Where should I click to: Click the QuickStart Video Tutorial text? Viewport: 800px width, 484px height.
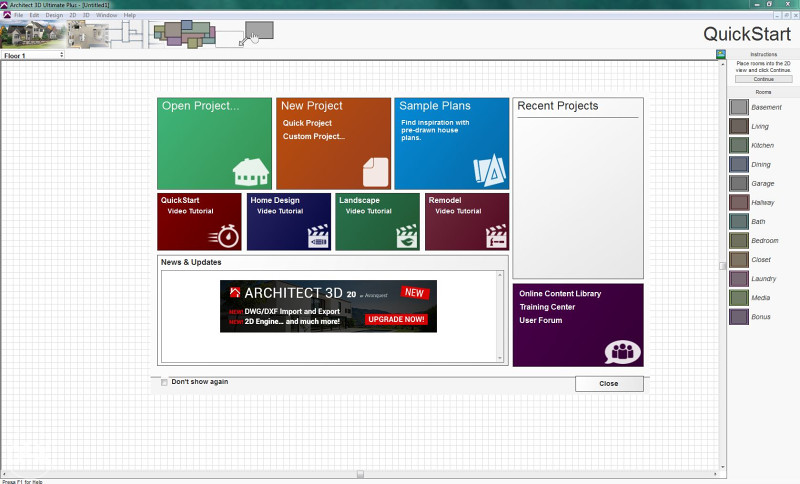coord(190,211)
